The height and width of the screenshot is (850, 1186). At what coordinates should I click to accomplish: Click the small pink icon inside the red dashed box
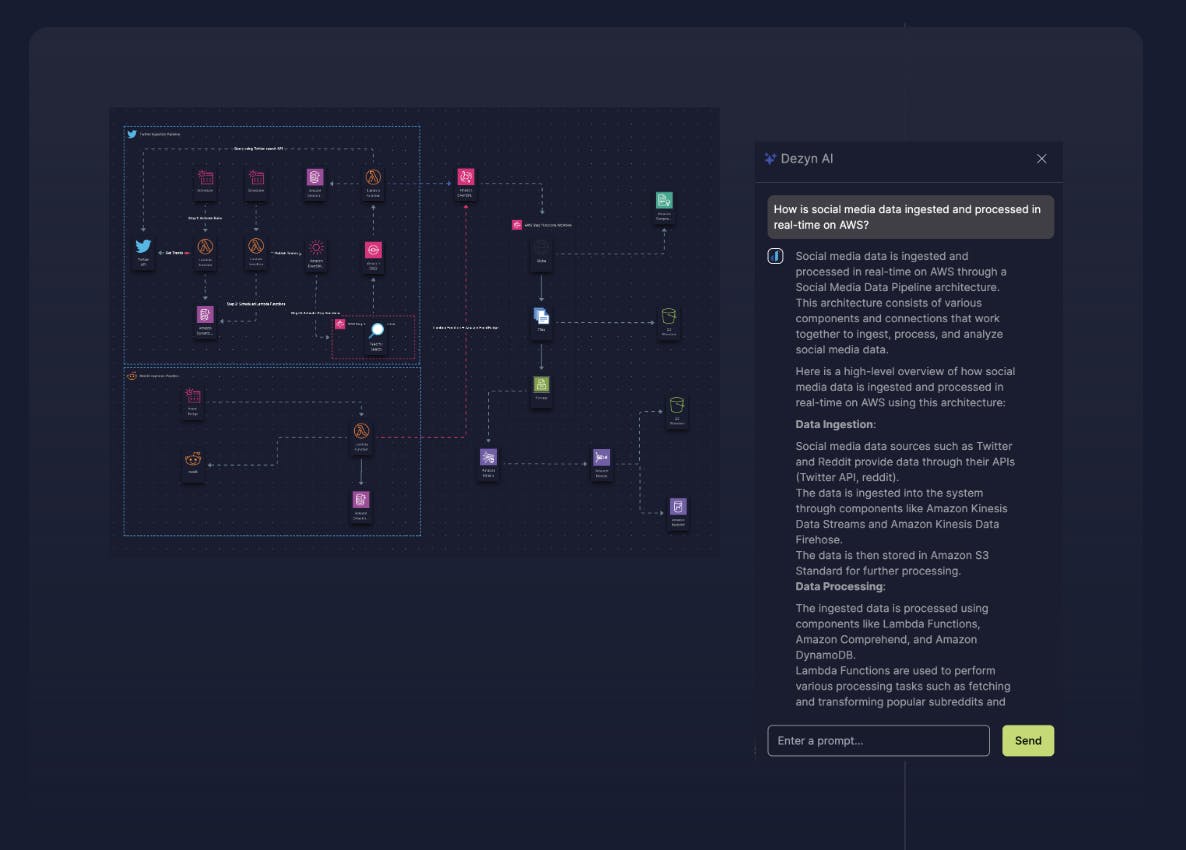pyautogui.click(x=340, y=324)
